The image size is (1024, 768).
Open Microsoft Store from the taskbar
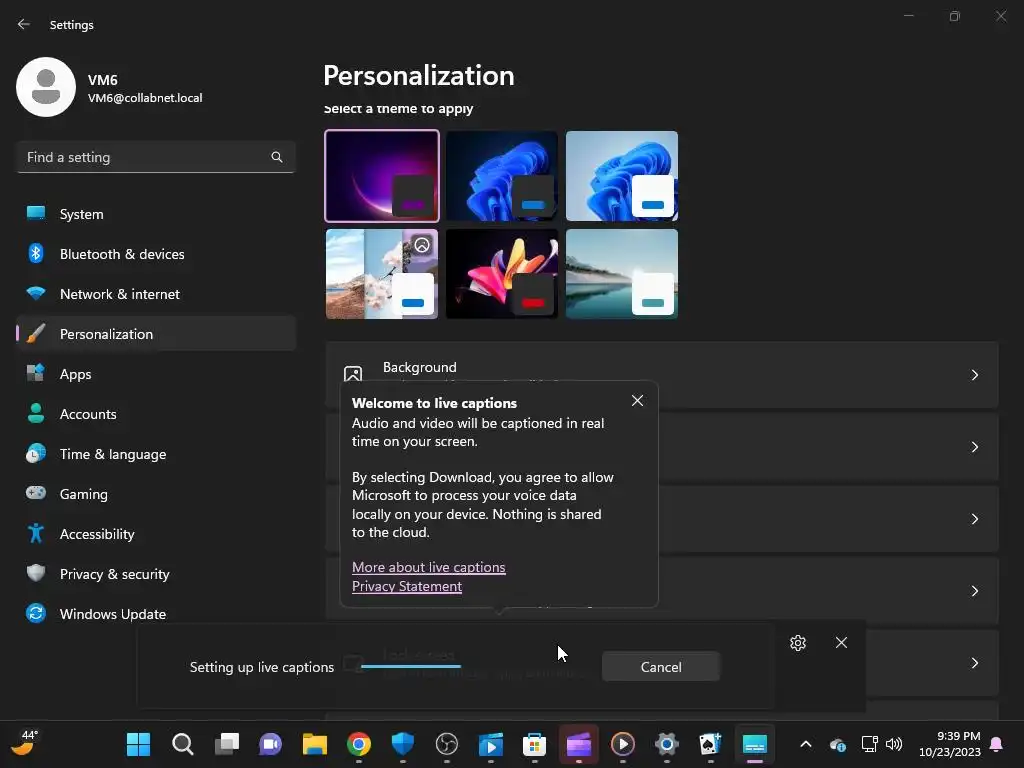pyautogui.click(x=534, y=744)
